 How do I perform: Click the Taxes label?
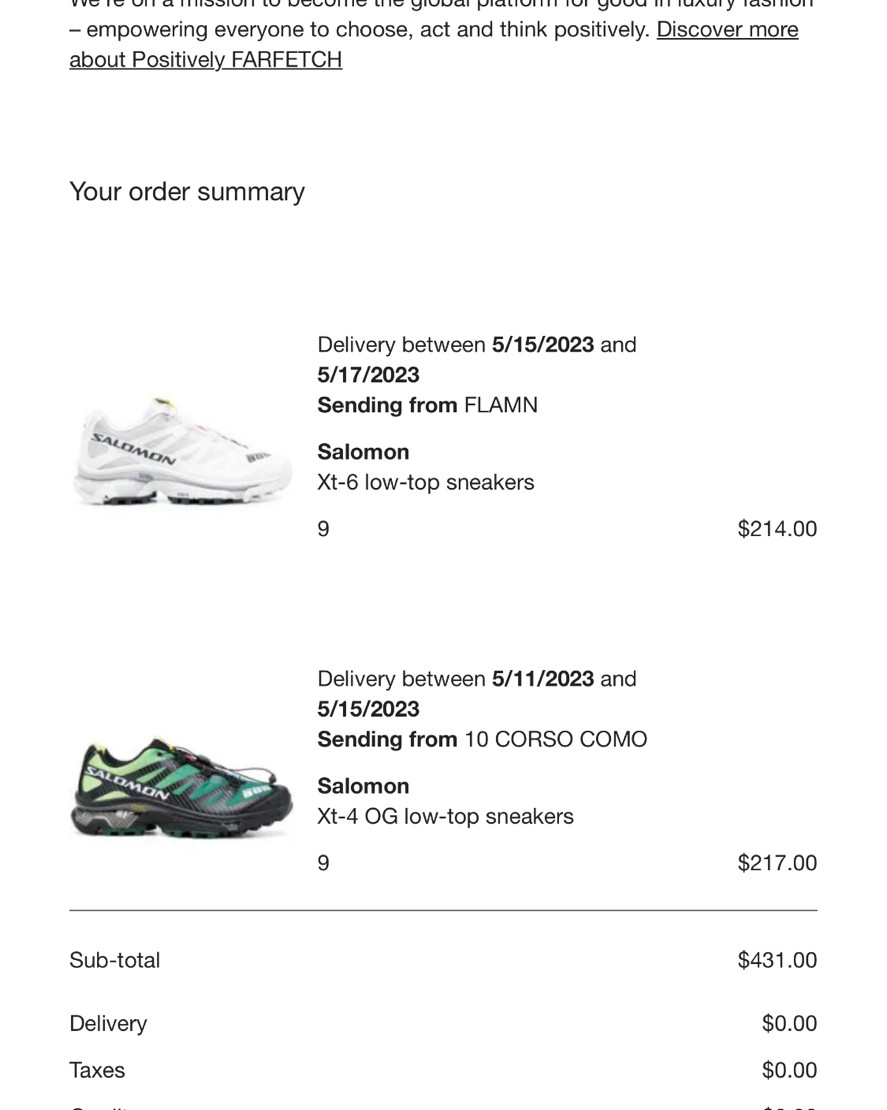(x=97, y=1070)
